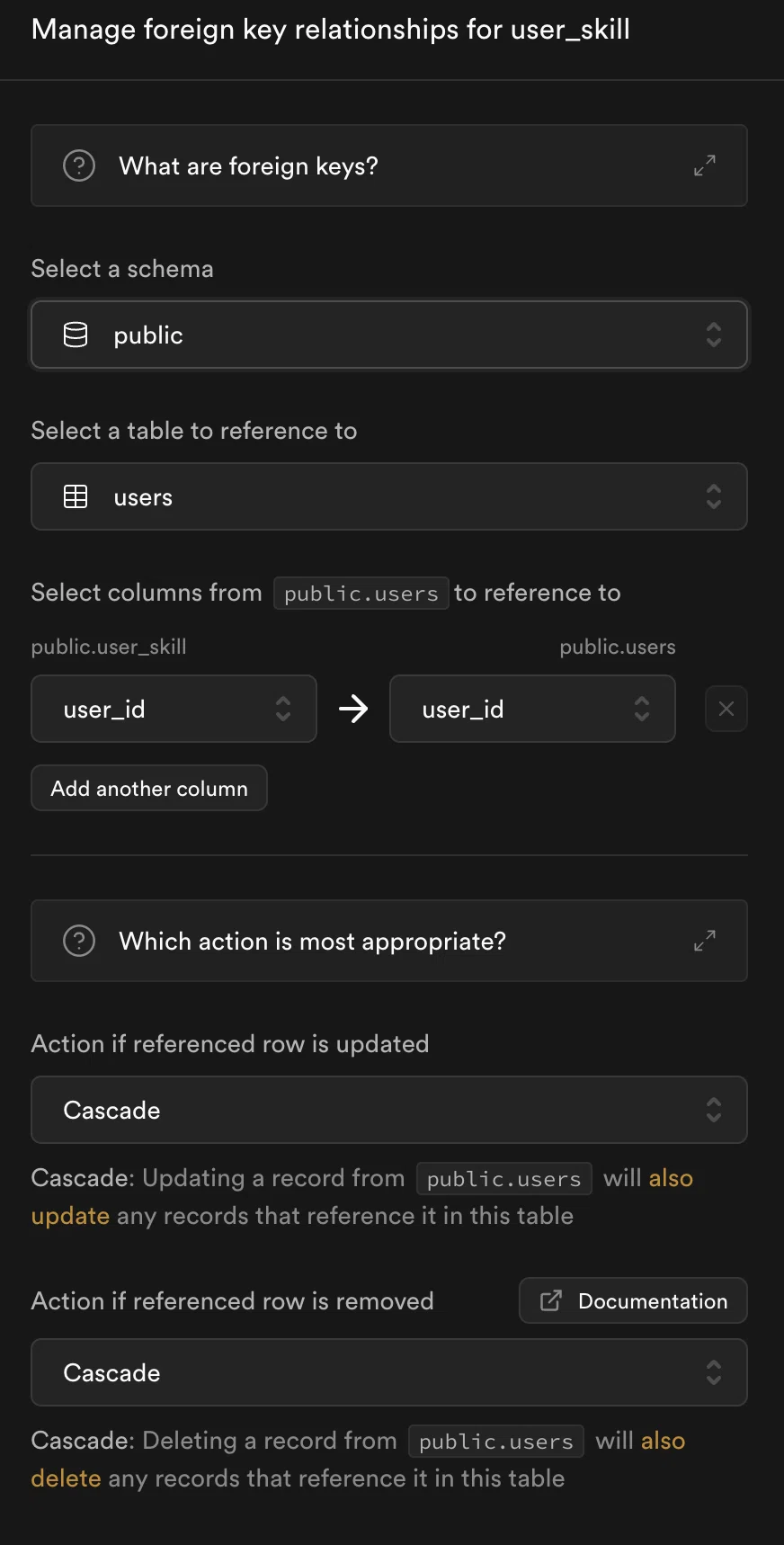Click the chevrons of the users table selector
784x1545 pixels.
[714, 496]
